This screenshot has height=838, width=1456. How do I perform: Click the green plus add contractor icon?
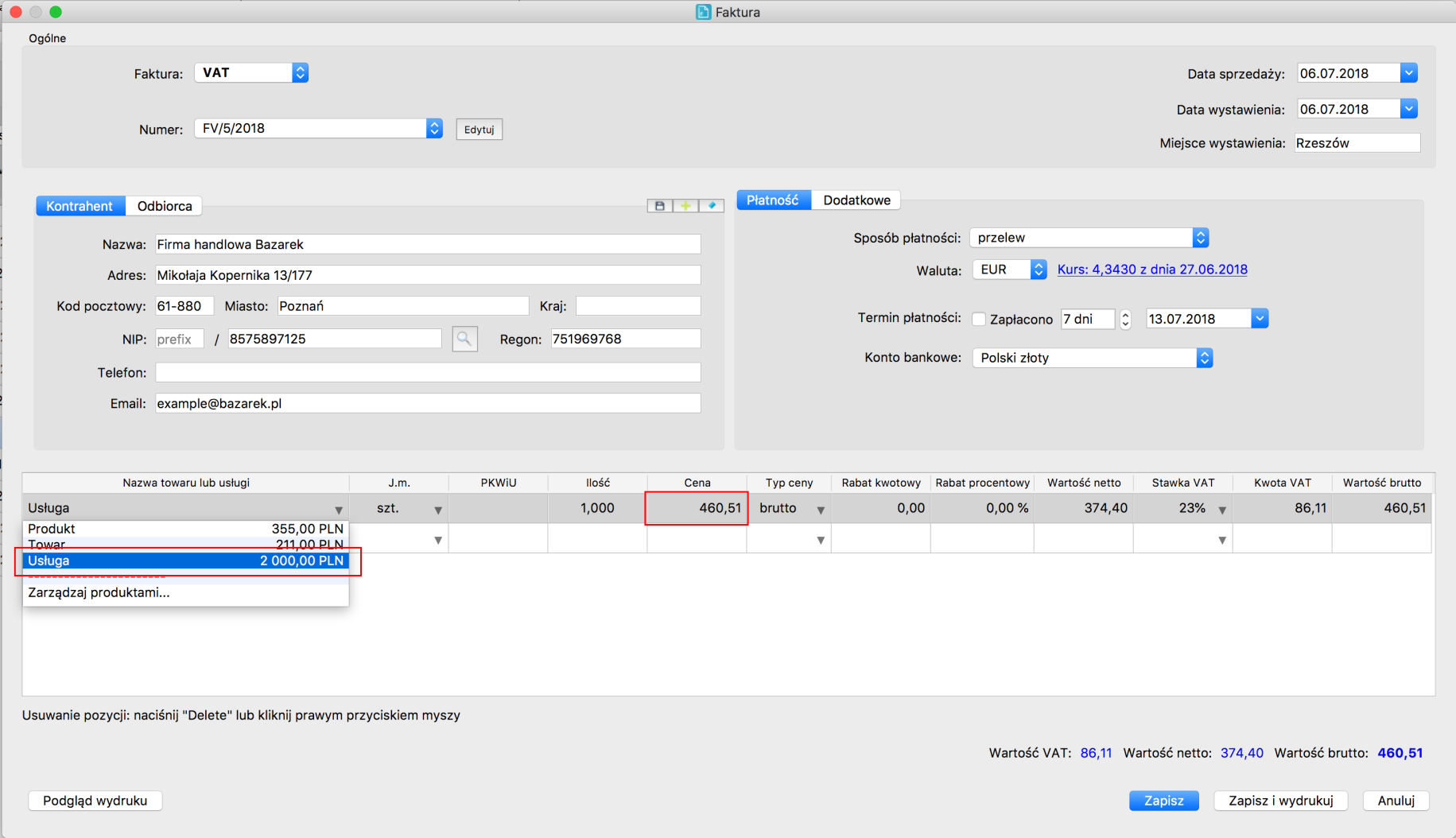[685, 206]
